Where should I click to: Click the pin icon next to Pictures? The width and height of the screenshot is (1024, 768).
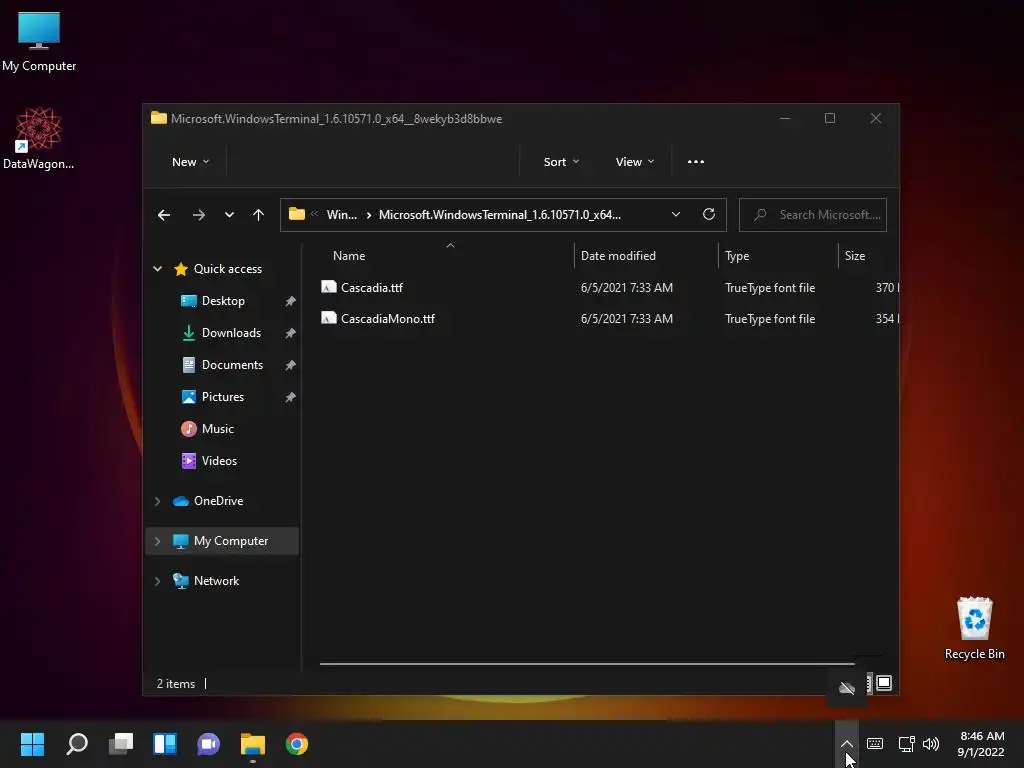tap(291, 397)
